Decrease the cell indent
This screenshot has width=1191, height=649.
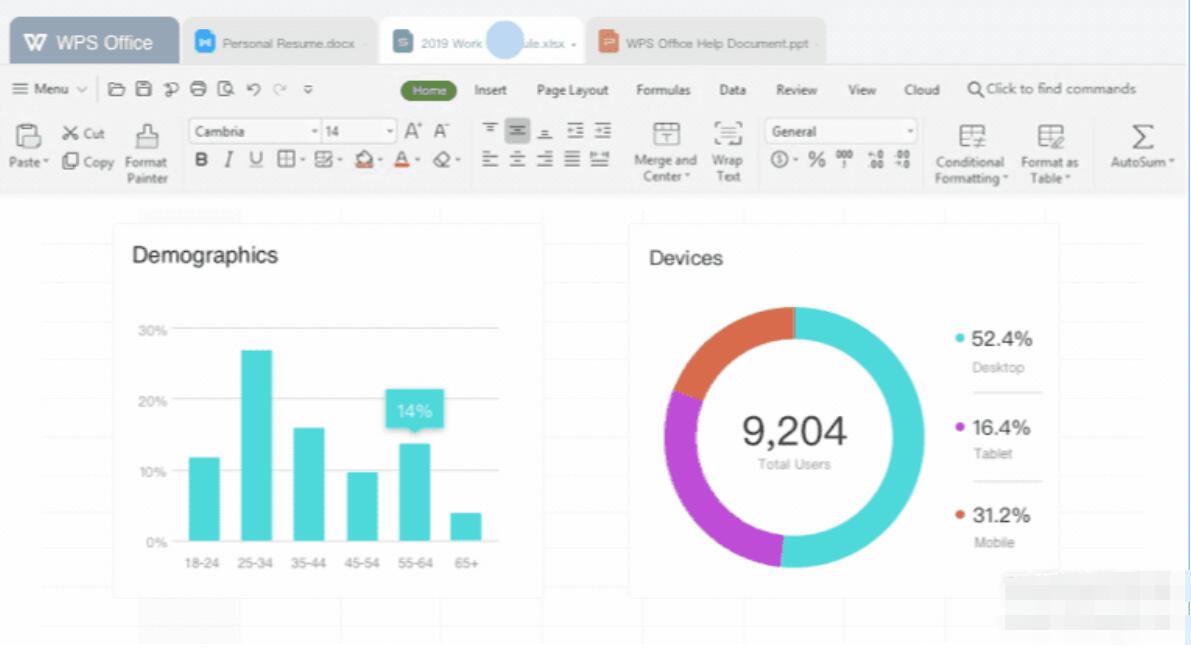[x=575, y=131]
